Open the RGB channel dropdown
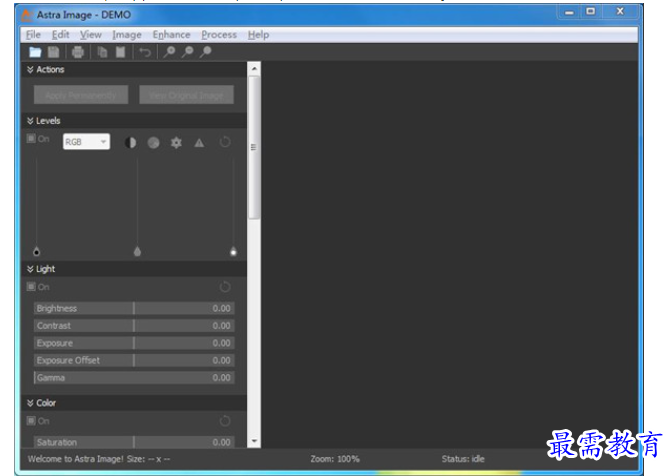The width and height of the screenshot is (671, 476). [86, 142]
